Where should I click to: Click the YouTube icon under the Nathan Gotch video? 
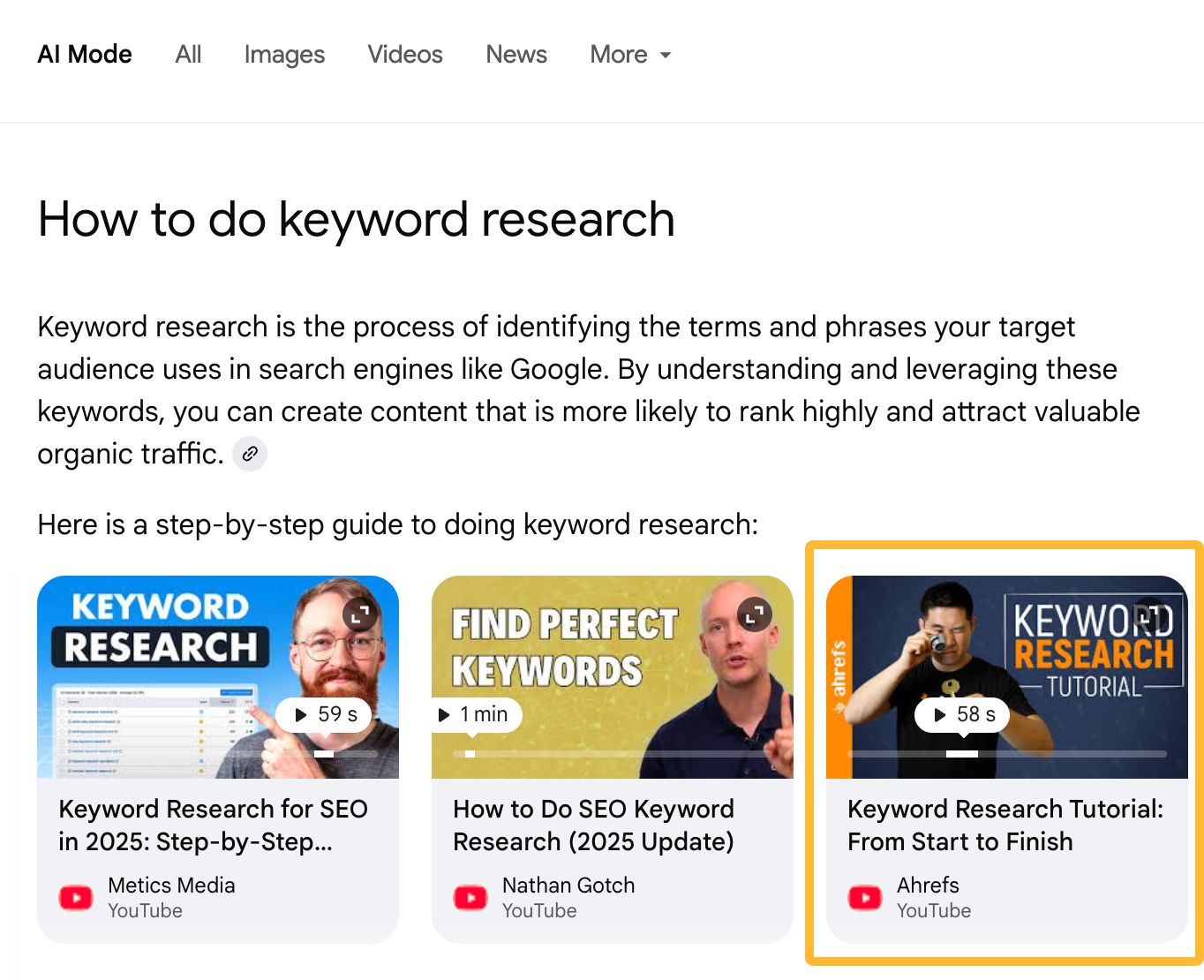[470, 897]
